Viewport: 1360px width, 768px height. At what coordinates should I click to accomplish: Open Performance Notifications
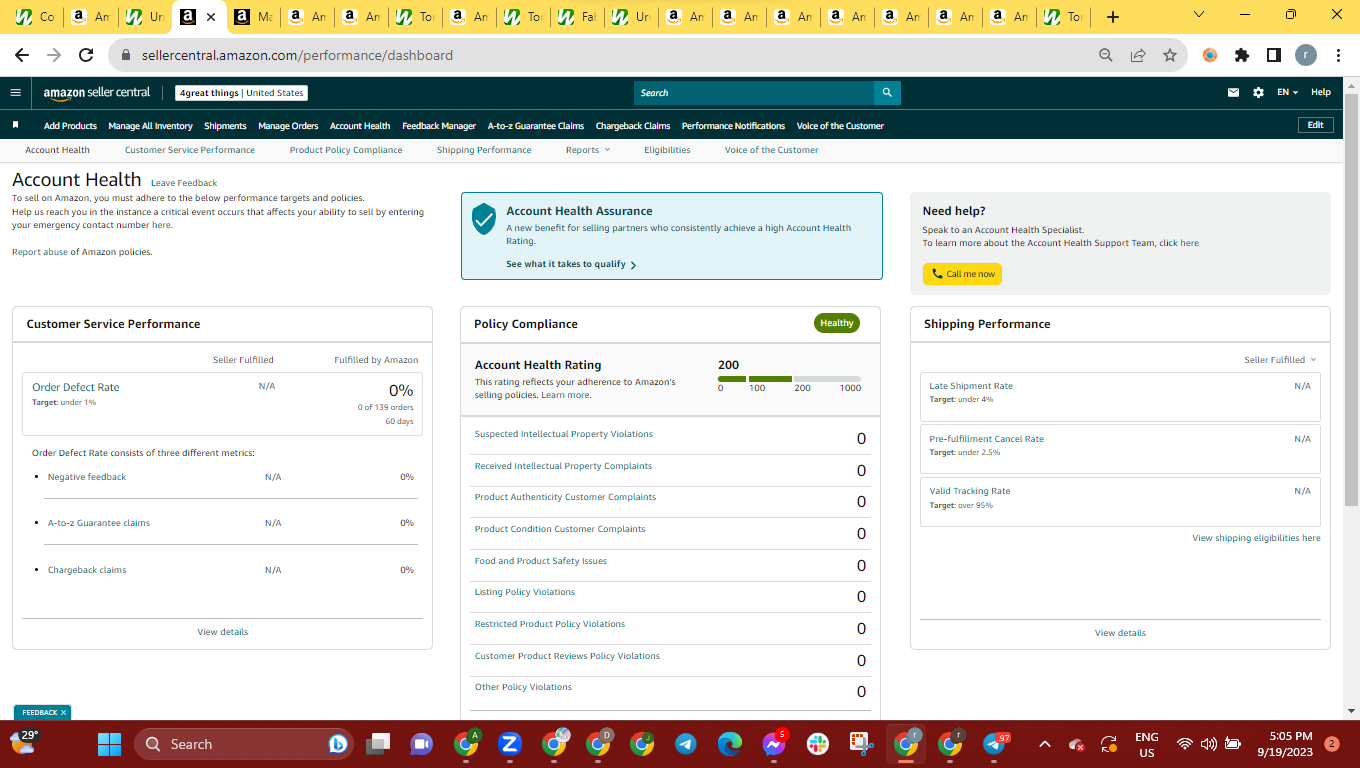(733, 126)
